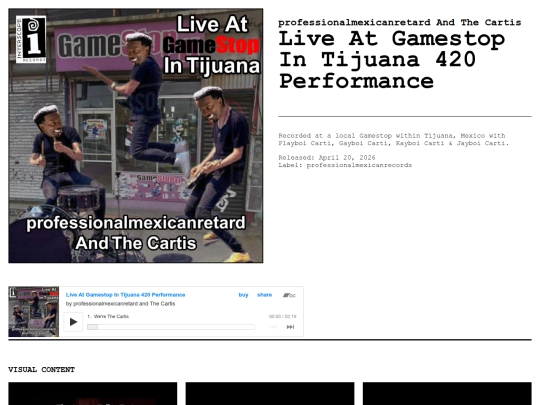Click the buy link in player
Screen dimensions: 540x405
[243, 295]
